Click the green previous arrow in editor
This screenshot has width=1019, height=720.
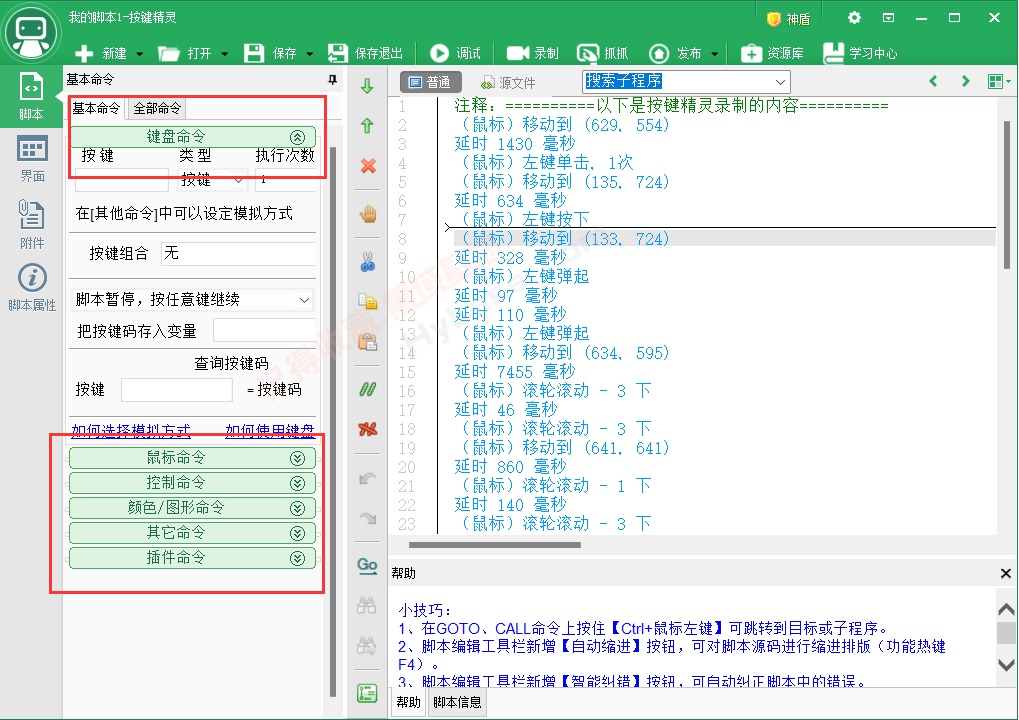click(933, 81)
